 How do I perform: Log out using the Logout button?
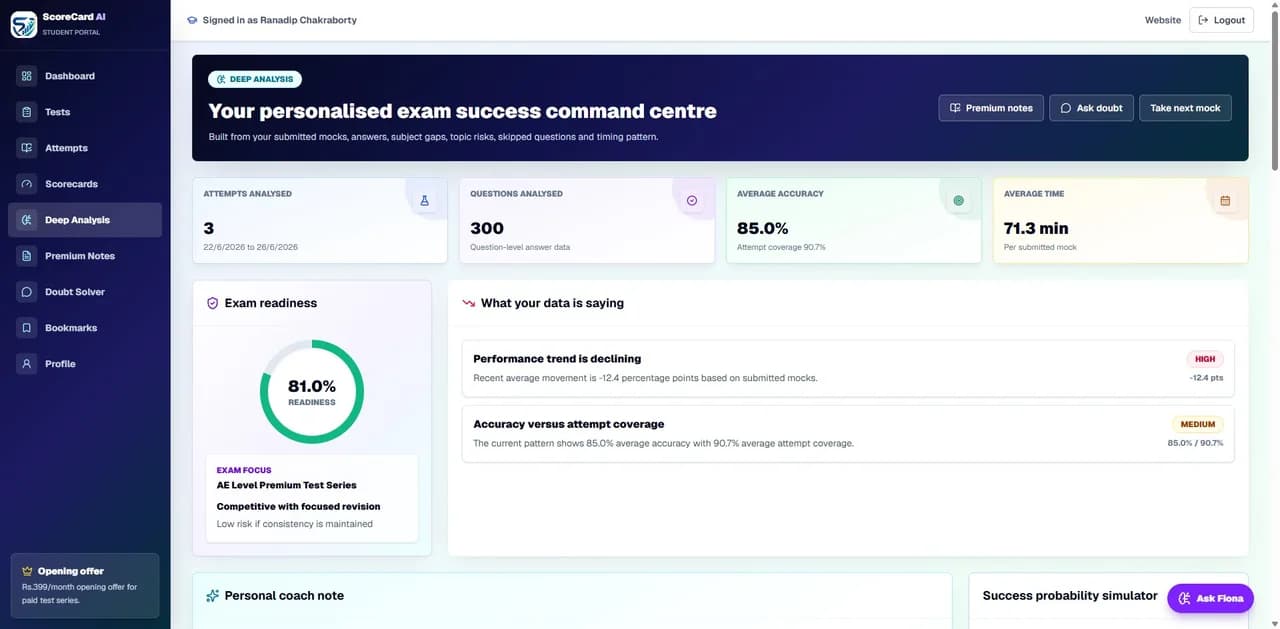[1221, 20]
